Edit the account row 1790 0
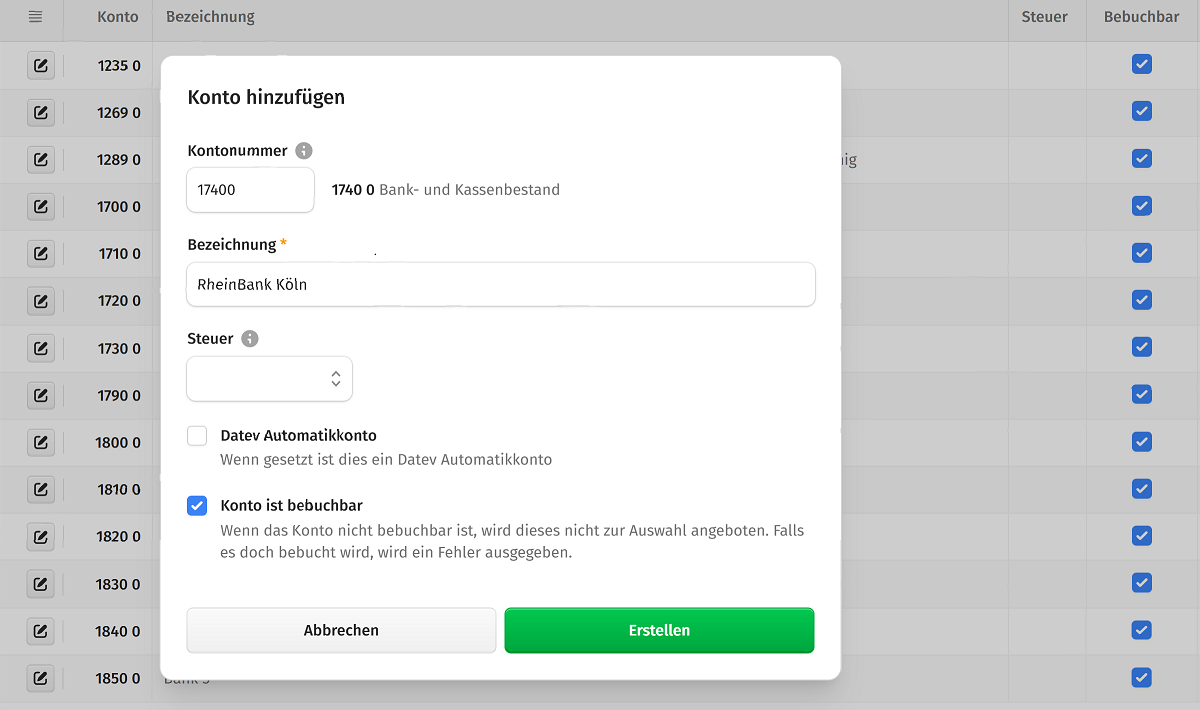The height and width of the screenshot is (710, 1200). [40, 395]
